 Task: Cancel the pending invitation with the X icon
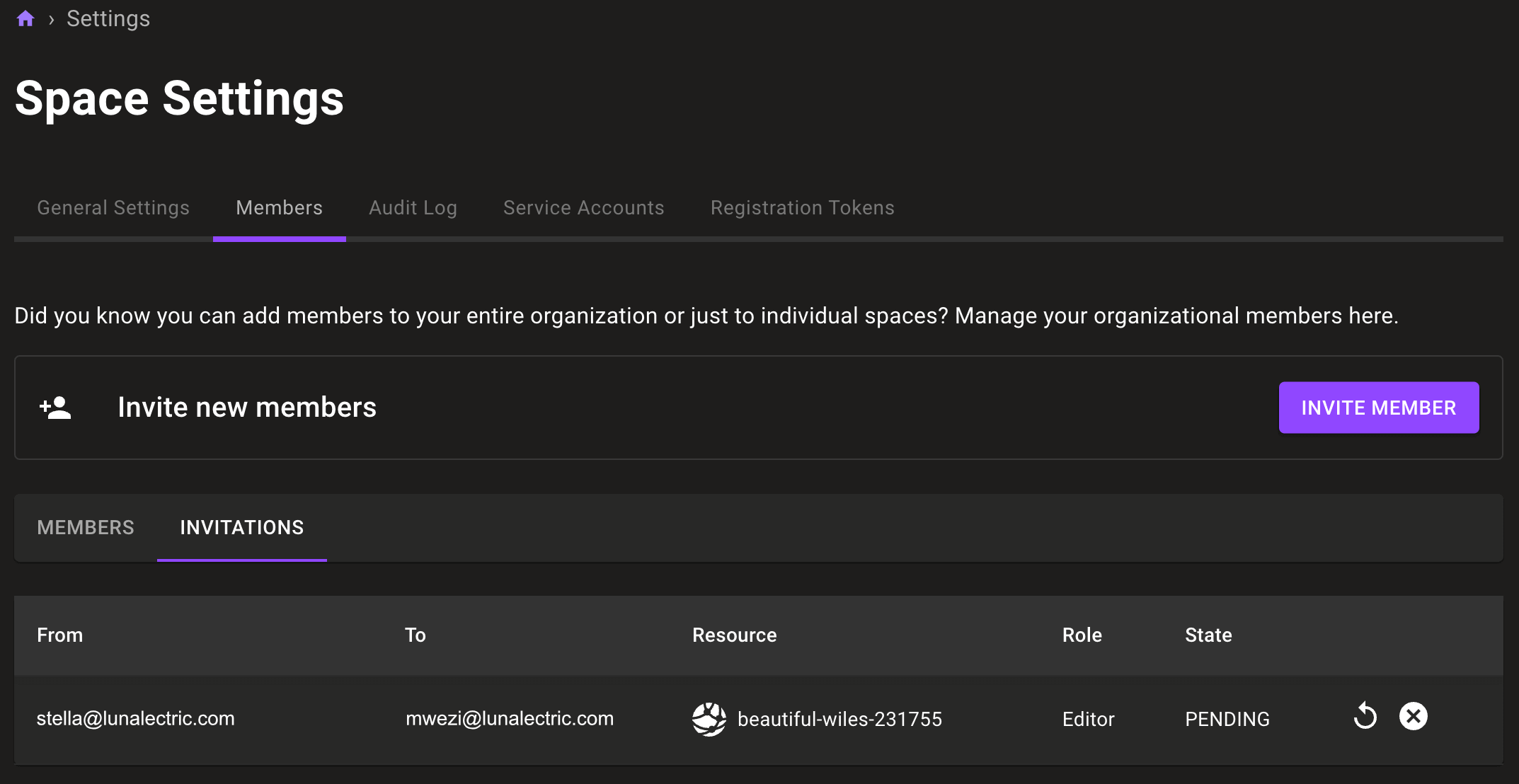pyautogui.click(x=1413, y=716)
